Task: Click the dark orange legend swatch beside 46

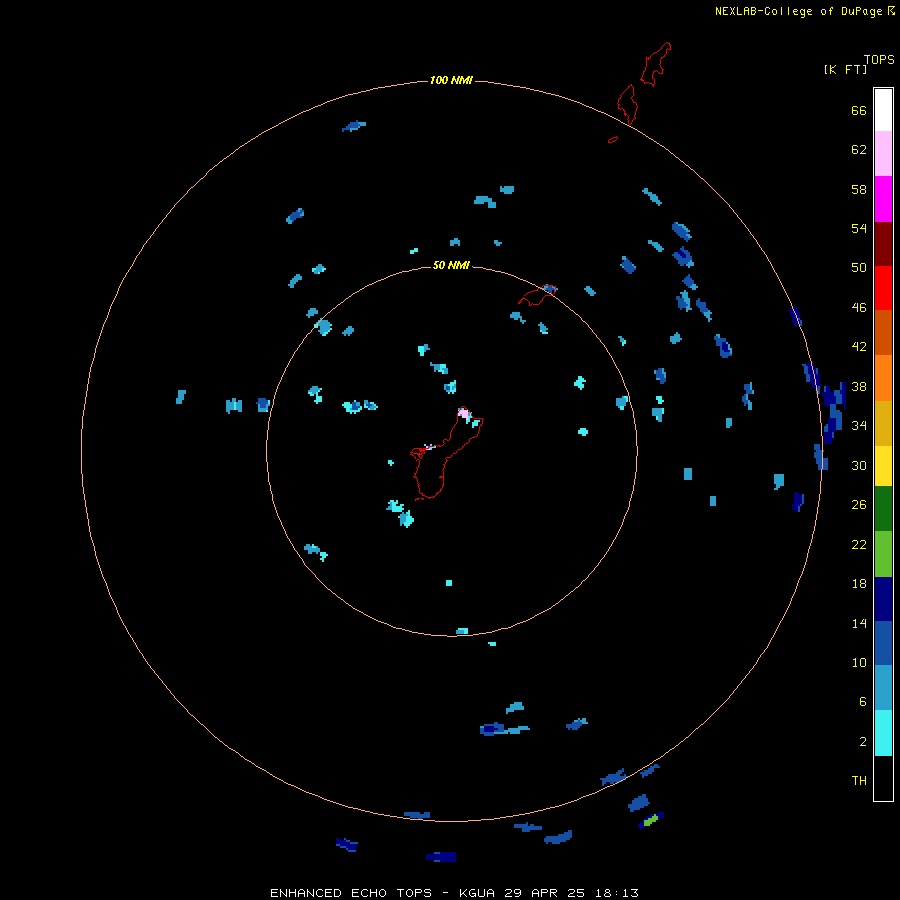Action: pos(883,332)
